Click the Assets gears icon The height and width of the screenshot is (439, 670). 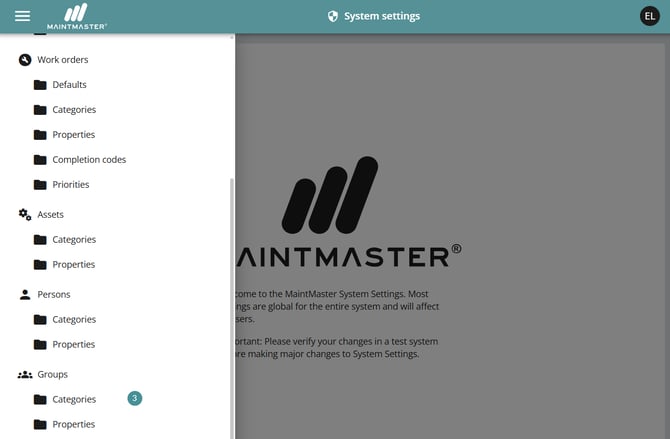pos(25,215)
